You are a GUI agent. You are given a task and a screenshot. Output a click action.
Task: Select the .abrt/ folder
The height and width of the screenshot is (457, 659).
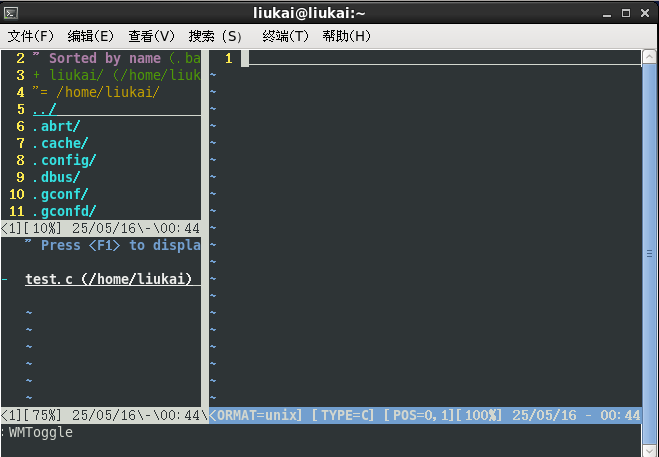point(56,126)
